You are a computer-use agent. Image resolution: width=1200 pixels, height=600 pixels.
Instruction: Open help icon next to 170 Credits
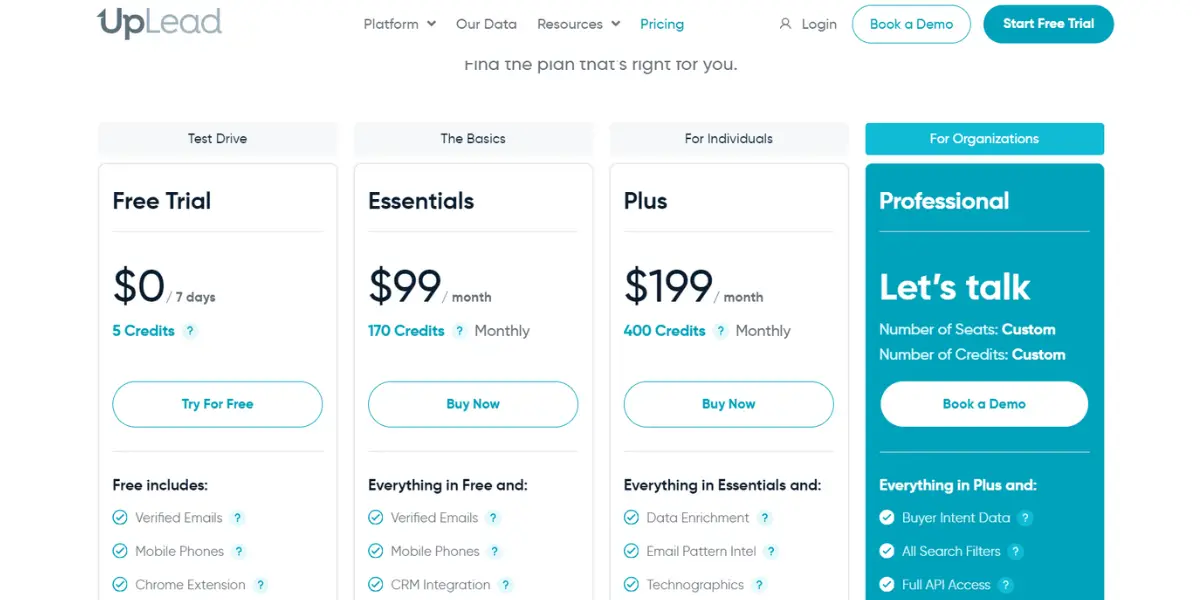click(460, 331)
